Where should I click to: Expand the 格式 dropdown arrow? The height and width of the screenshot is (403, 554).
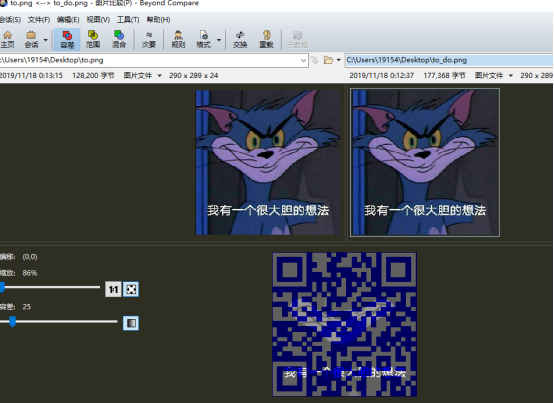[x=219, y=40]
